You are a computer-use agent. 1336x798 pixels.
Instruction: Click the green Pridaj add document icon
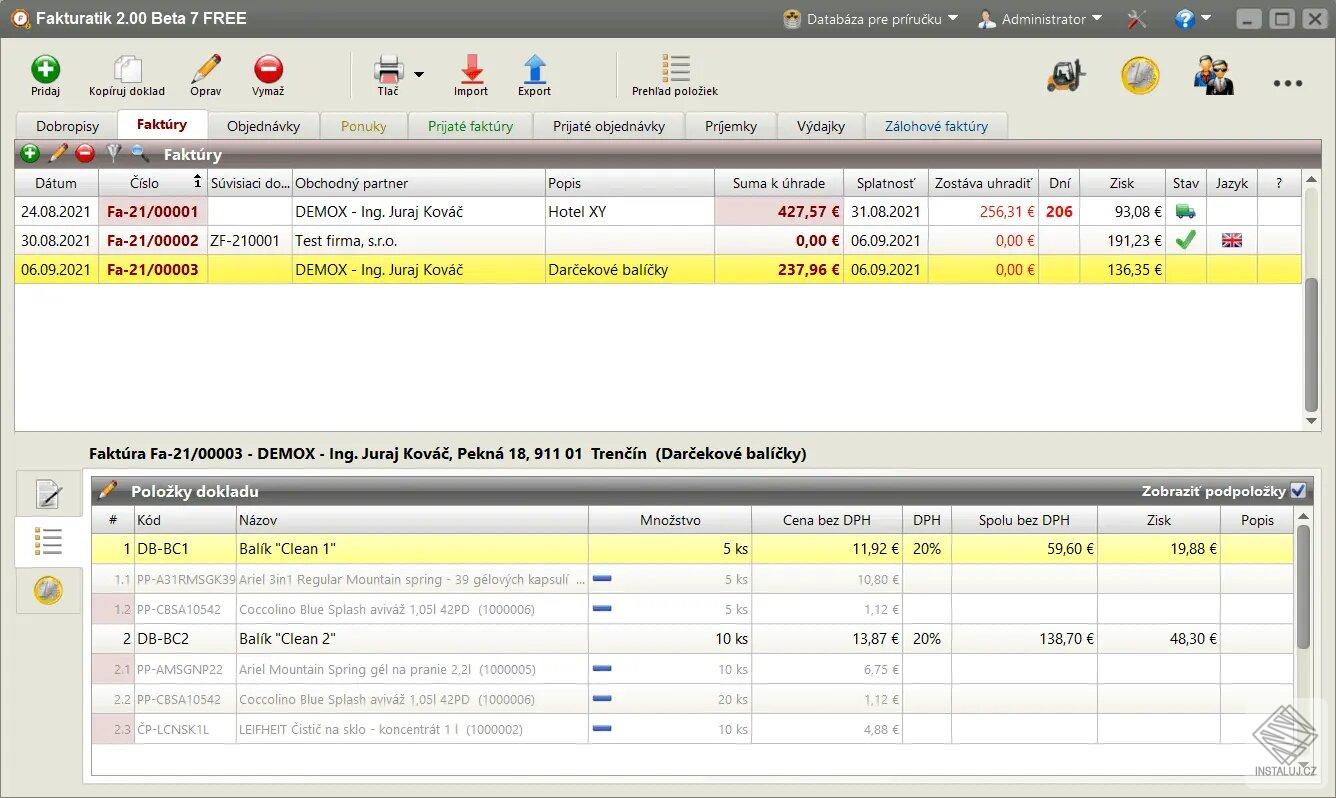(x=45, y=70)
